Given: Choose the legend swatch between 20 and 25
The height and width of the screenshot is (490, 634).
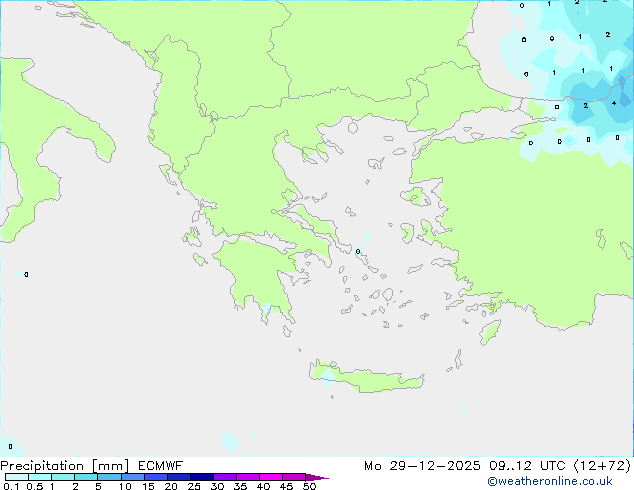Looking at the screenshot, I should pyautogui.click(x=179, y=477).
